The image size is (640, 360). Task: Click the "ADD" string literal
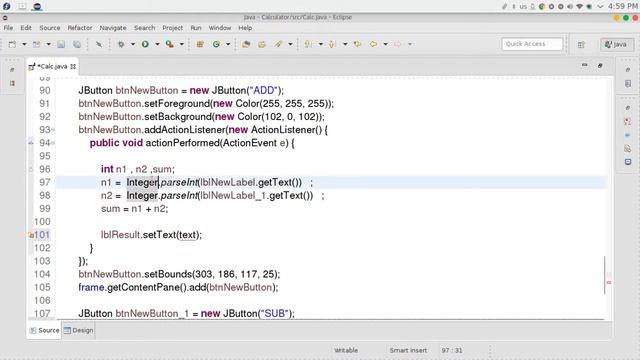[x=264, y=90]
